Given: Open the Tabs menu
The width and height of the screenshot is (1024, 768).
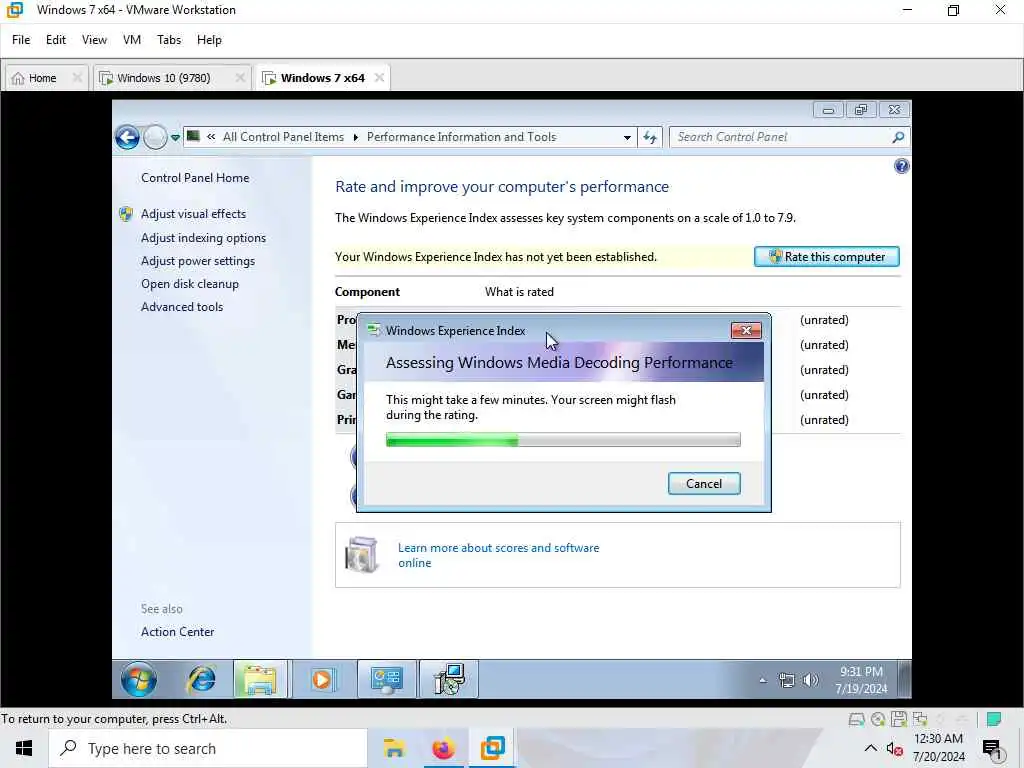Looking at the screenshot, I should [168, 40].
